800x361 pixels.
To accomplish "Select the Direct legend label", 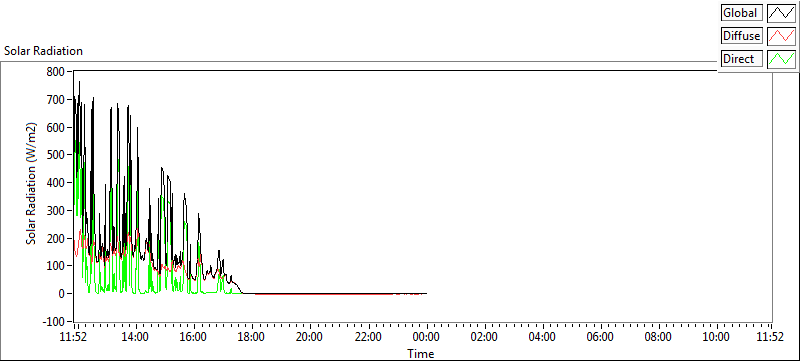I will 742,59.
